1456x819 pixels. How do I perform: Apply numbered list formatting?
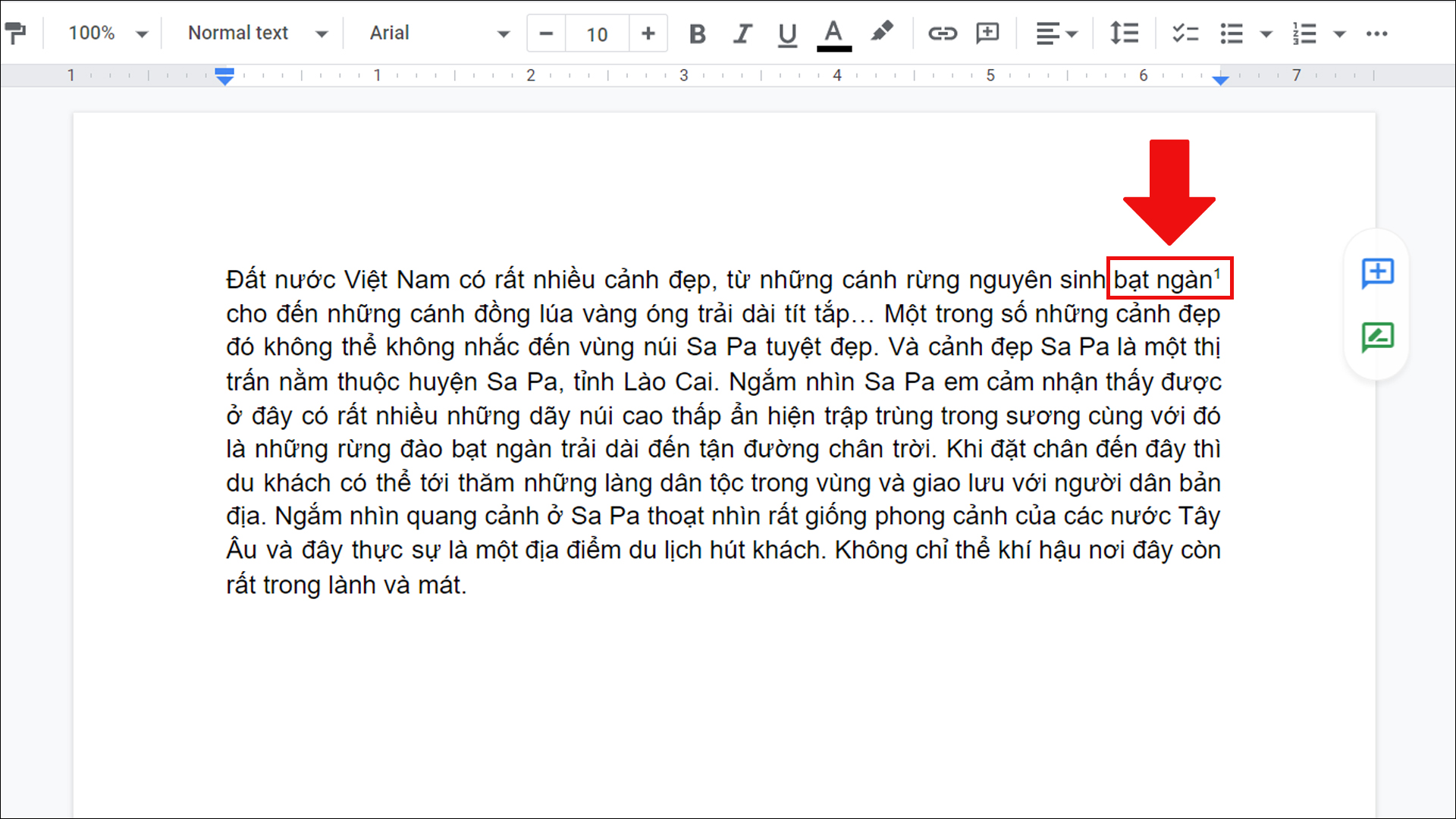[x=1304, y=33]
